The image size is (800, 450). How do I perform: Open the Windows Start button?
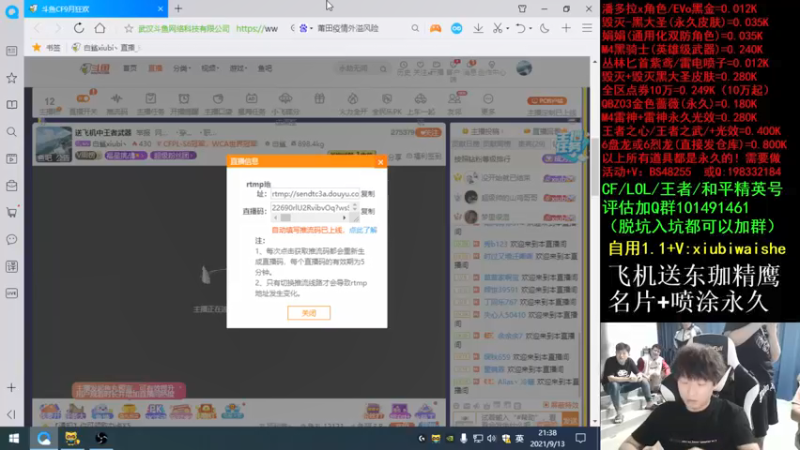[14, 438]
